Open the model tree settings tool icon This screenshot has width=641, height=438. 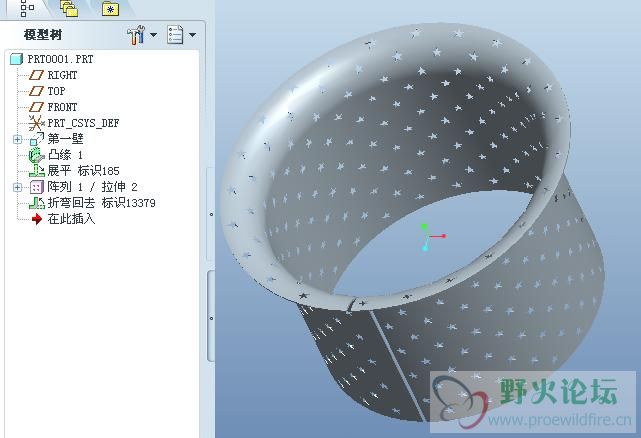point(136,35)
